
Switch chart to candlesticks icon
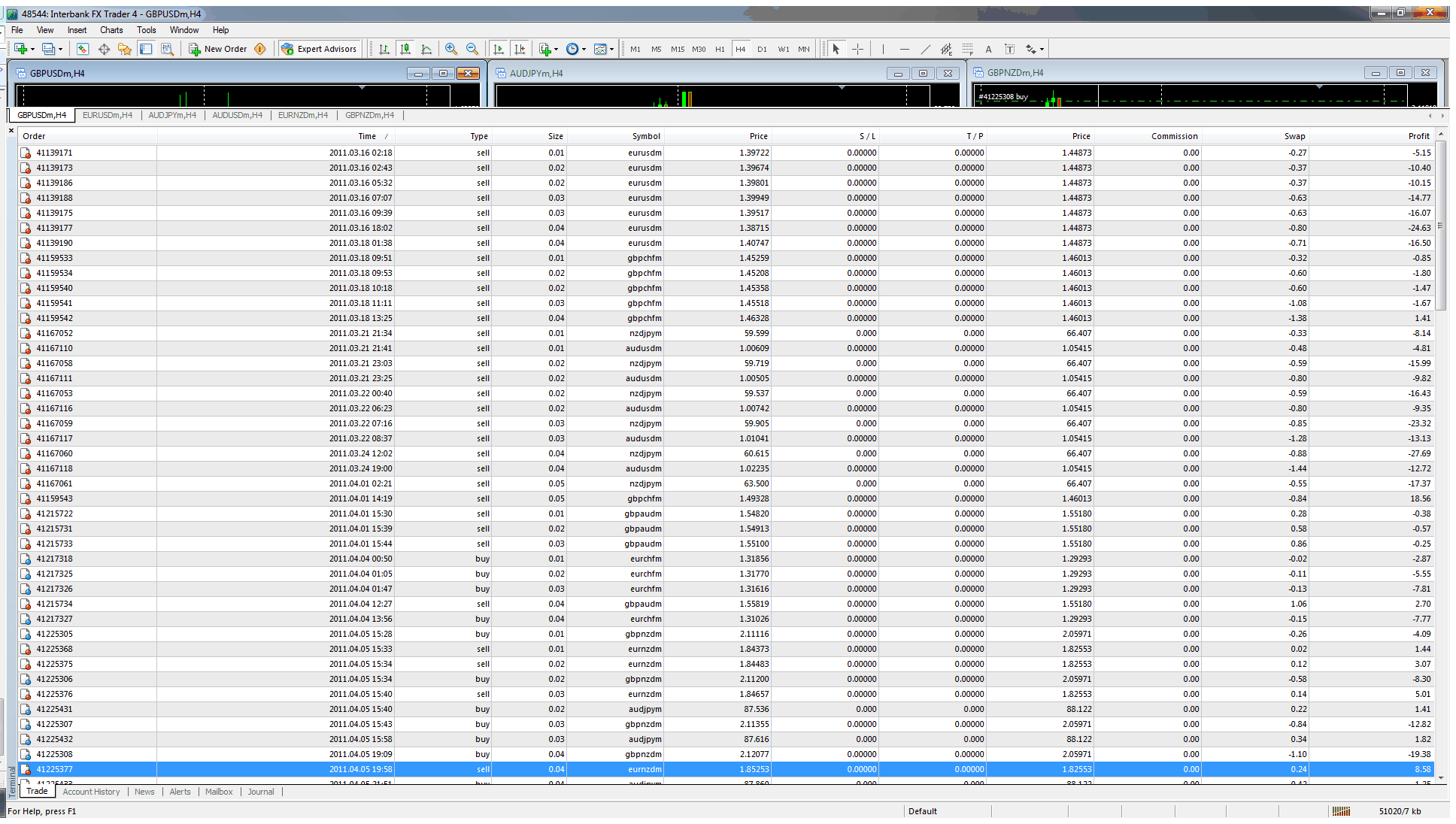click(405, 49)
